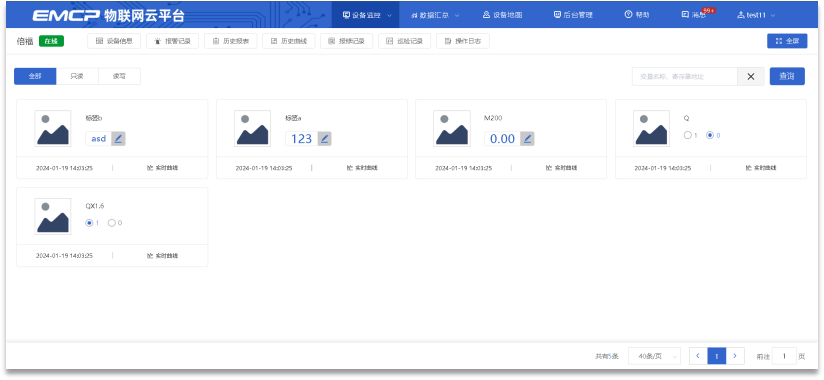
Task: Select radio option 1 in the Q card
Action: (687, 135)
